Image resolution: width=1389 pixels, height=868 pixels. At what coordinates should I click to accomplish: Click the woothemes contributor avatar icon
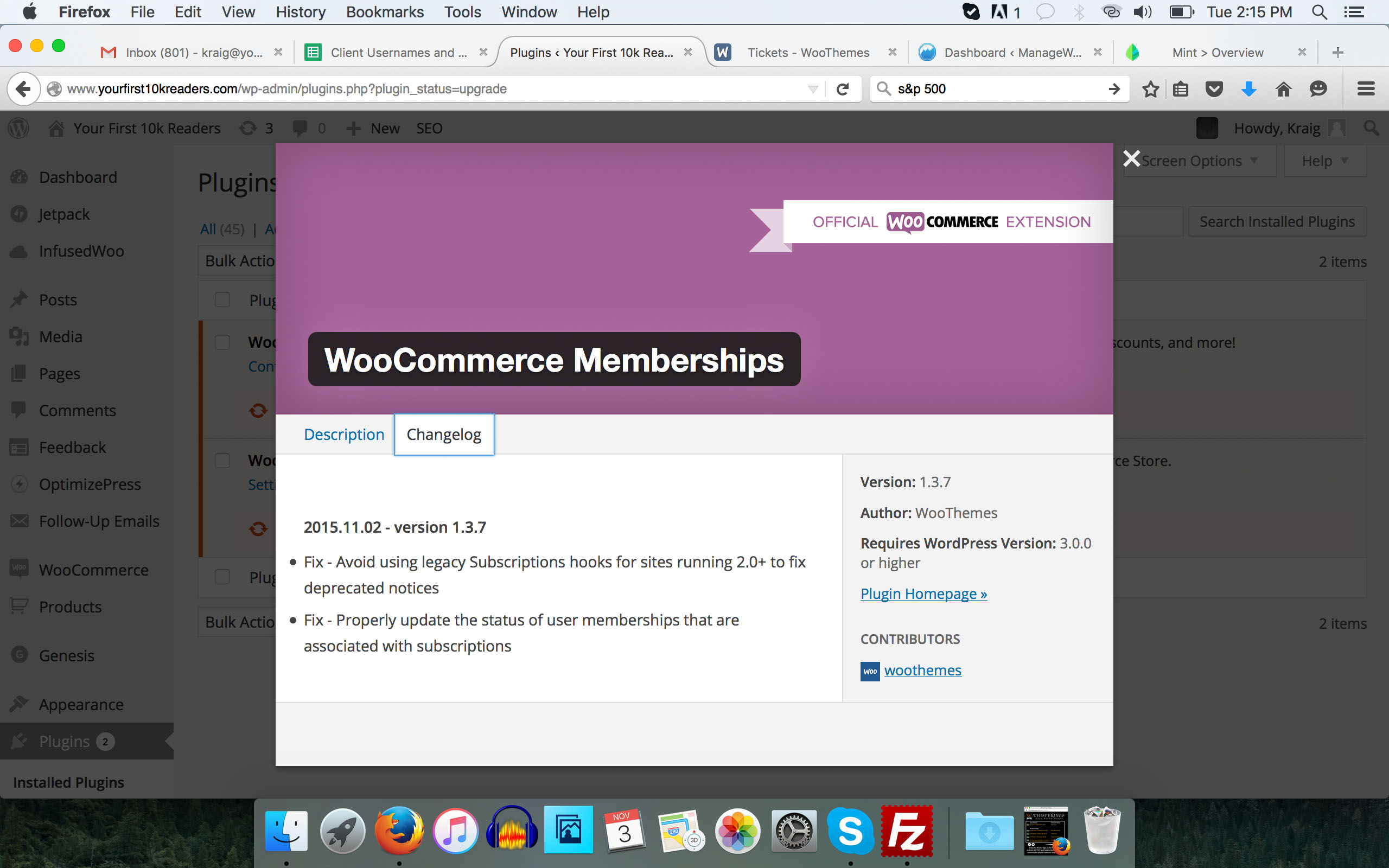point(870,671)
